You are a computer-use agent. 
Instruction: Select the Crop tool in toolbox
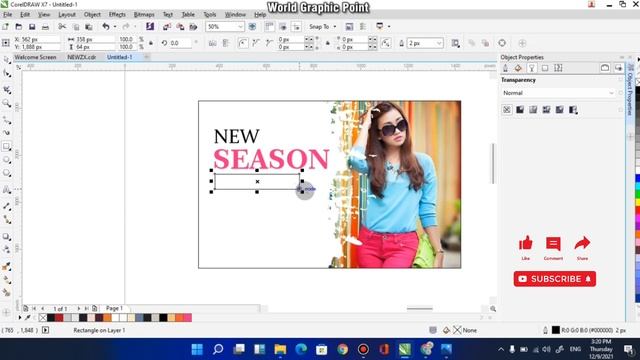[7, 90]
